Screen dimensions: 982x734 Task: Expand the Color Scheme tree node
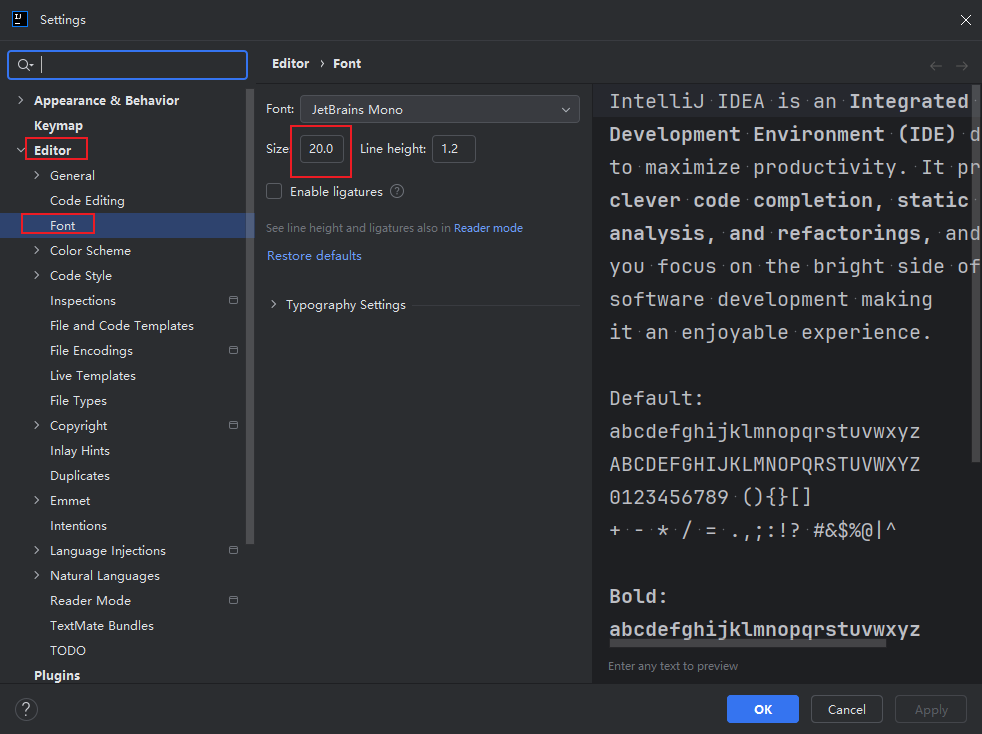37,251
